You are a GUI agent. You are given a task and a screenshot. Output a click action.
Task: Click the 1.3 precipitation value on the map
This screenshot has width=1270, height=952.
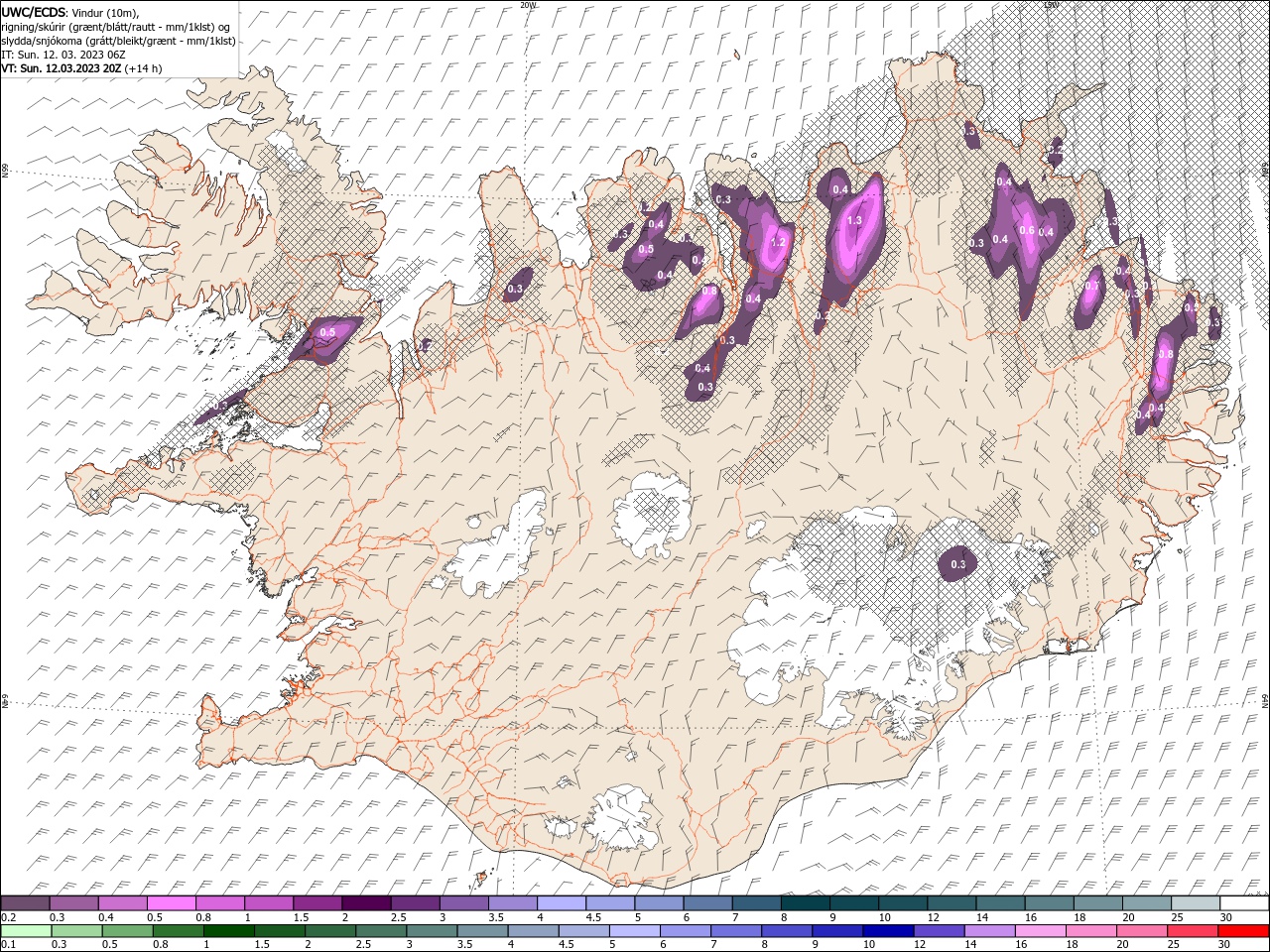[853, 220]
